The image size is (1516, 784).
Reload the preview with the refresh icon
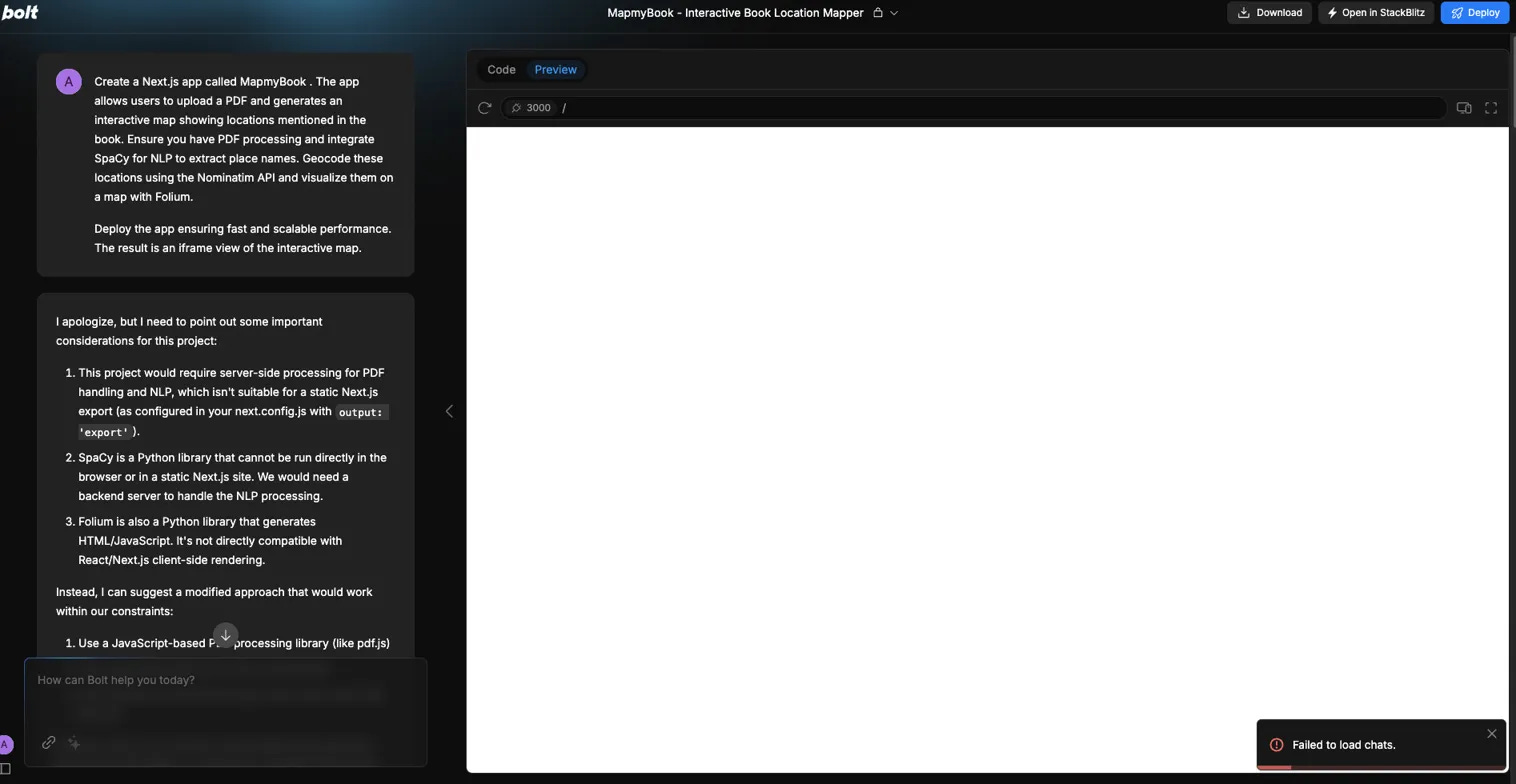pyautogui.click(x=485, y=108)
